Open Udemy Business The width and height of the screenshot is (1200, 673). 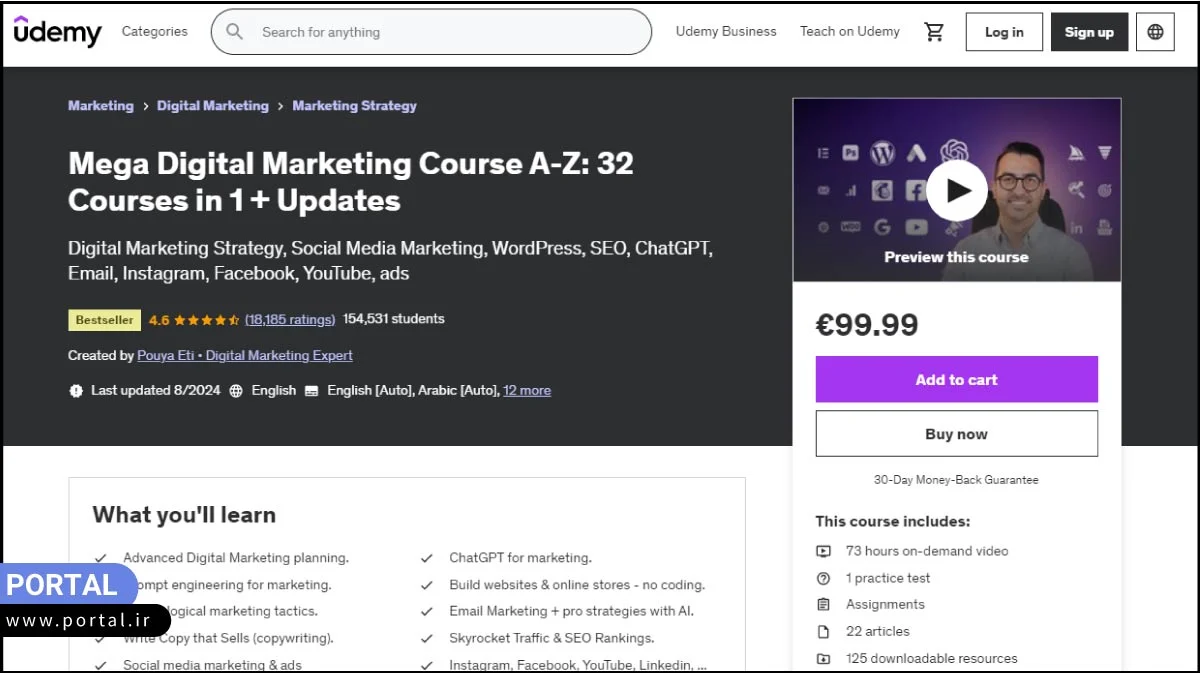click(726, 31)
